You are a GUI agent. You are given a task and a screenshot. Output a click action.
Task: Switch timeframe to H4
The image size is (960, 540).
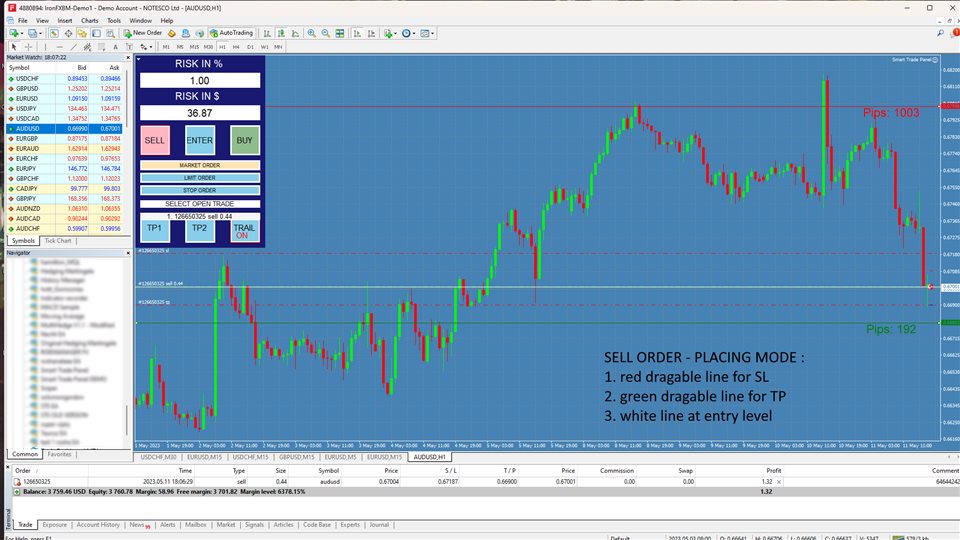[x=236, y=47]
